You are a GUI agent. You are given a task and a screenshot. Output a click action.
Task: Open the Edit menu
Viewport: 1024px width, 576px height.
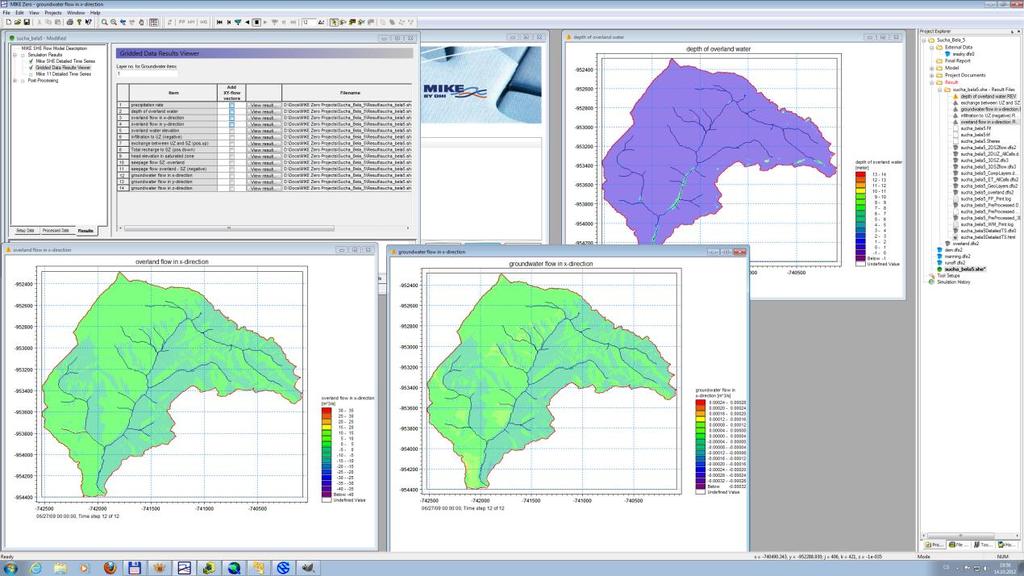[20, 13]
